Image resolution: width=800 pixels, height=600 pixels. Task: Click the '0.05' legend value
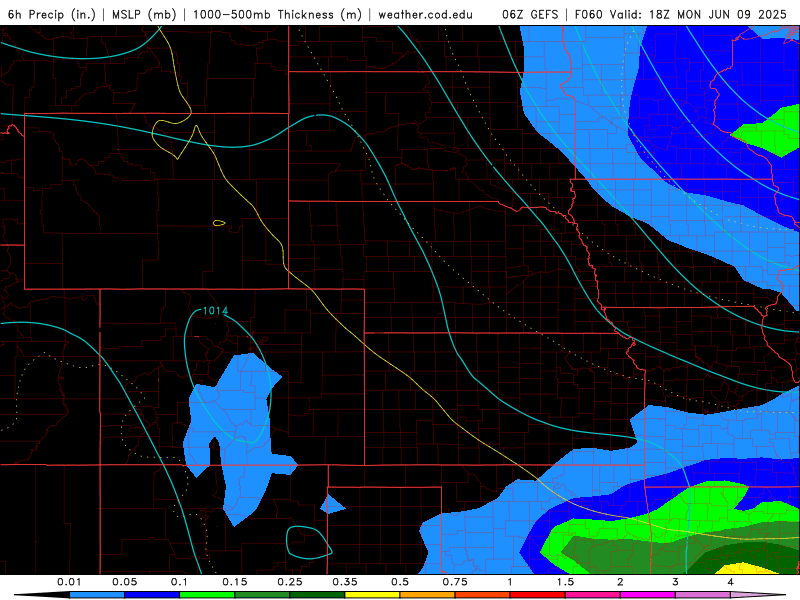coord(124,582)
